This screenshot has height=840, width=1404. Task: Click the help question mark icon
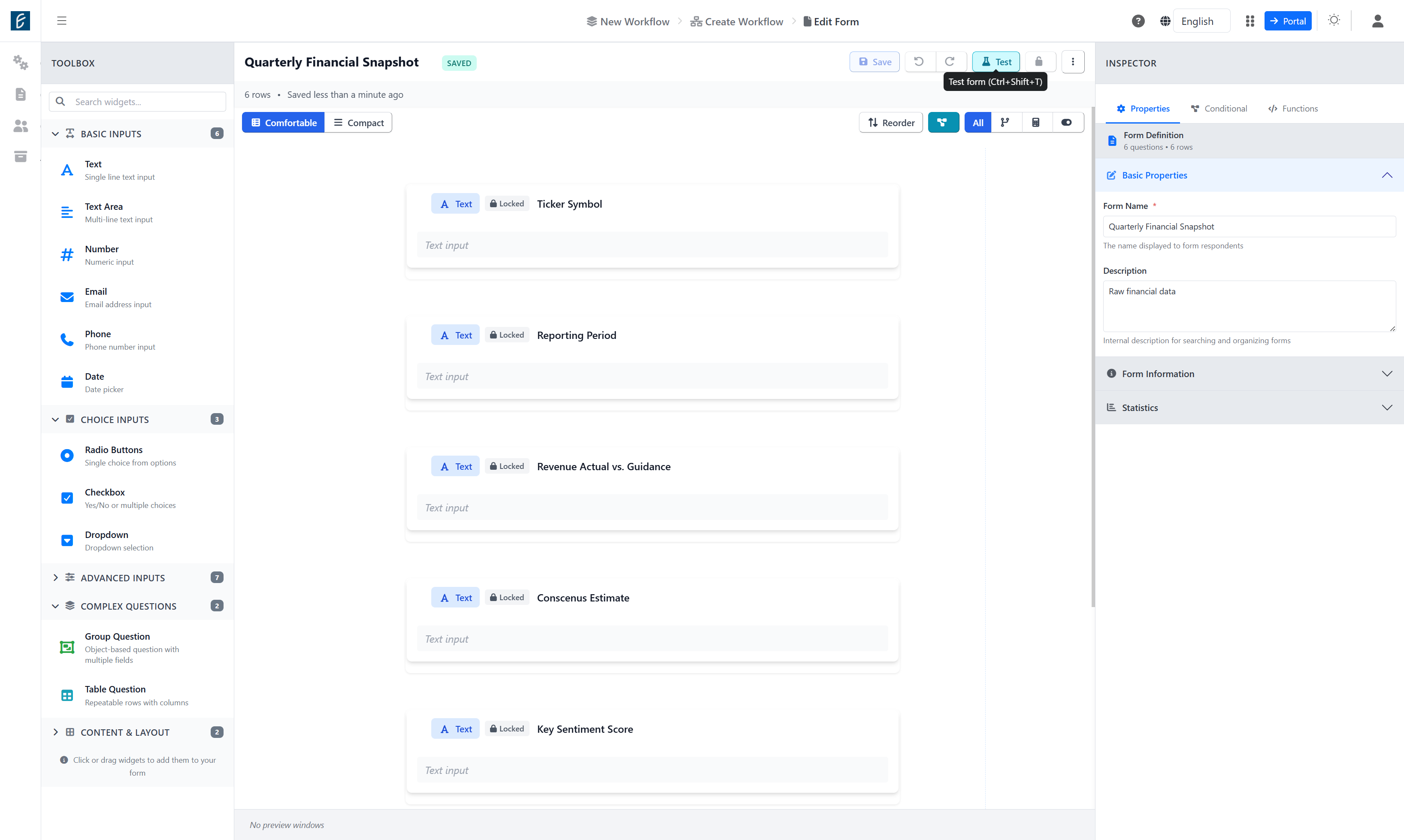(x=1138, y=21)
